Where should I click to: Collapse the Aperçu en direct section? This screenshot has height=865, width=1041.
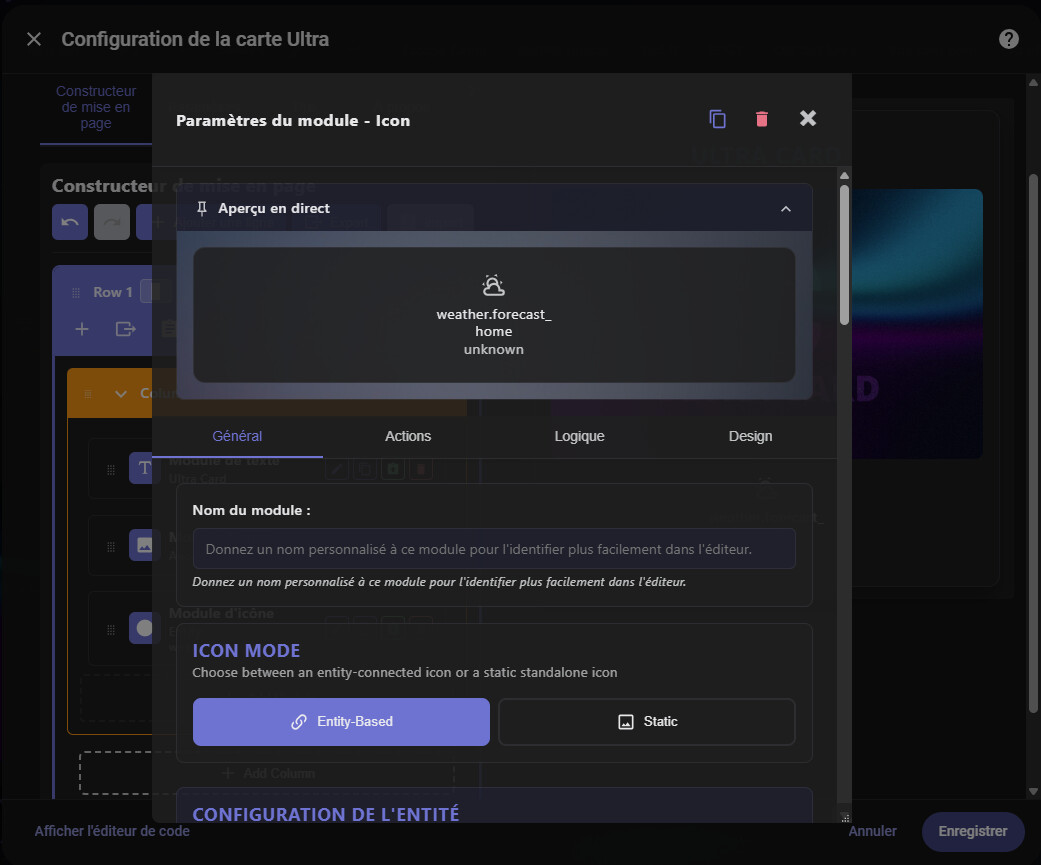pyautogui.click(x=785, y=208)
